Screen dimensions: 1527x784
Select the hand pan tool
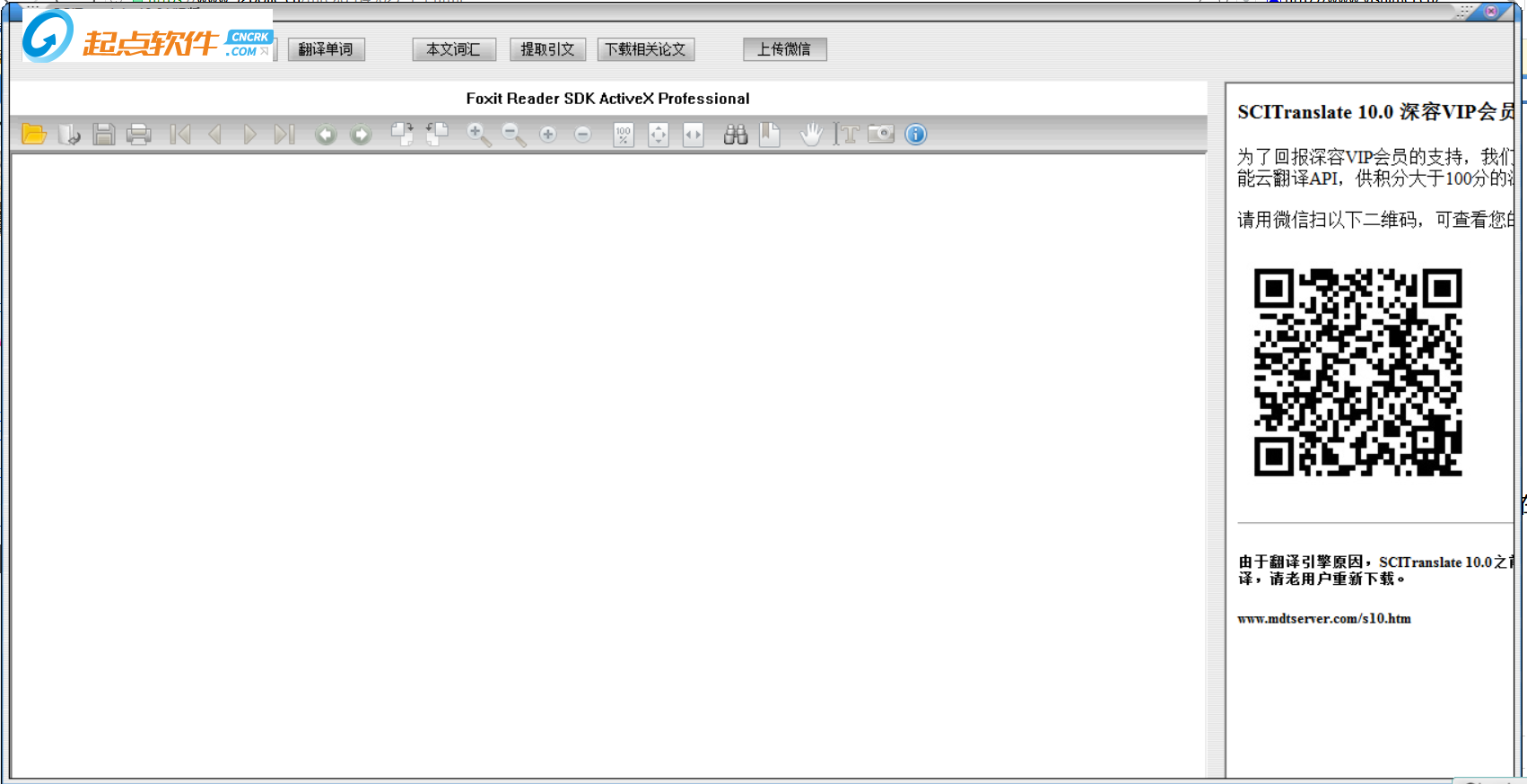[811, 135]
